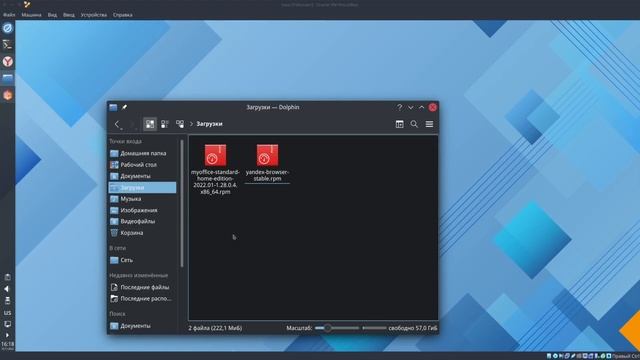This screenshot has height=360, width=640.
Task: Open removable devices tray icon
Action: coord(7,301)
